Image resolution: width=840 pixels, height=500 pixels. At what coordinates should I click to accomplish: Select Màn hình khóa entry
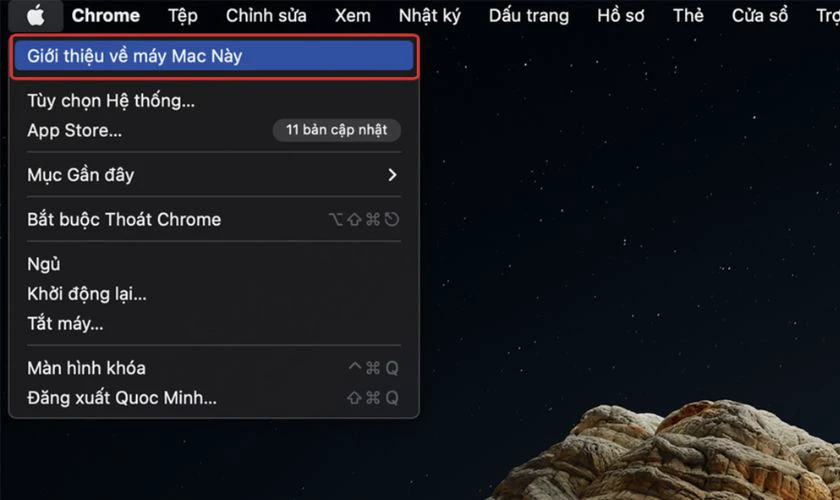pyautogui.click(x=214, y=368)
